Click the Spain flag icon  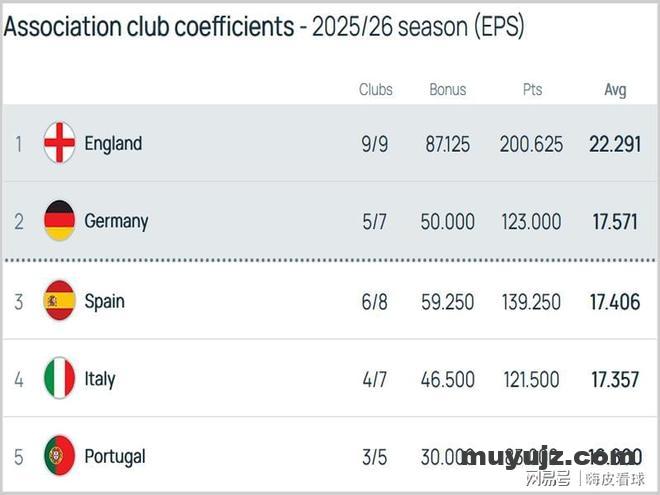point(60,301)
